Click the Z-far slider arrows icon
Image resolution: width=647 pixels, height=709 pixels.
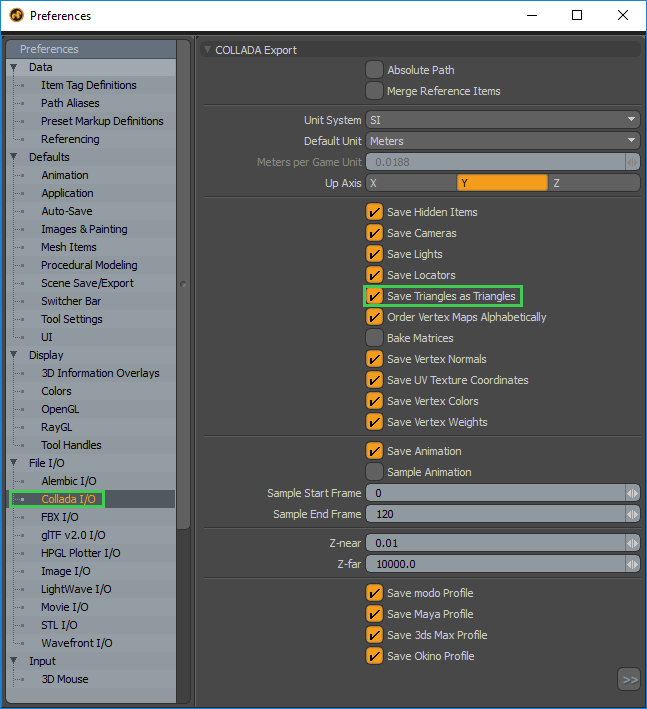pos(632,564)
